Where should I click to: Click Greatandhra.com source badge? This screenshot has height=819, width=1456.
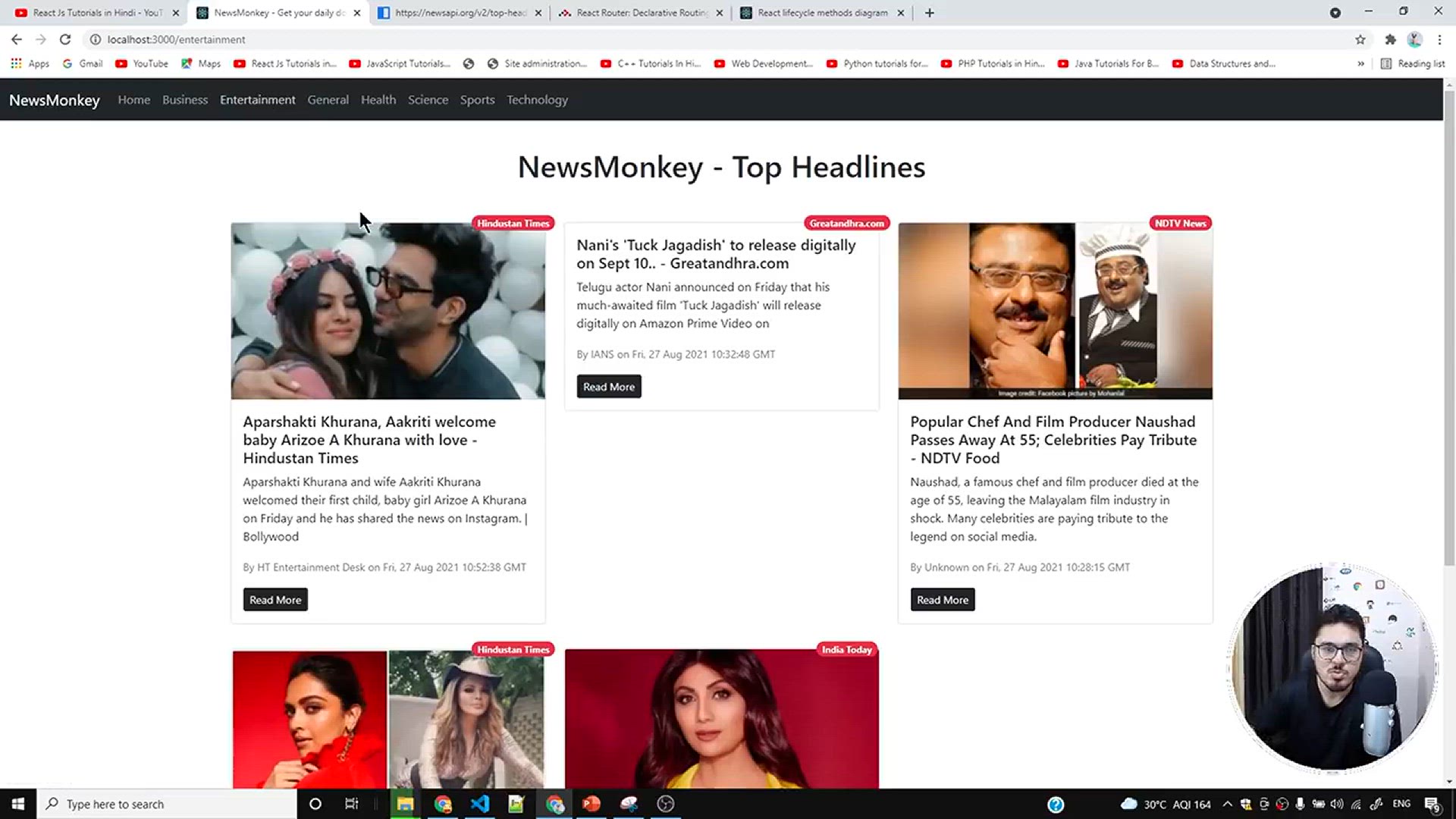(847, 223)
